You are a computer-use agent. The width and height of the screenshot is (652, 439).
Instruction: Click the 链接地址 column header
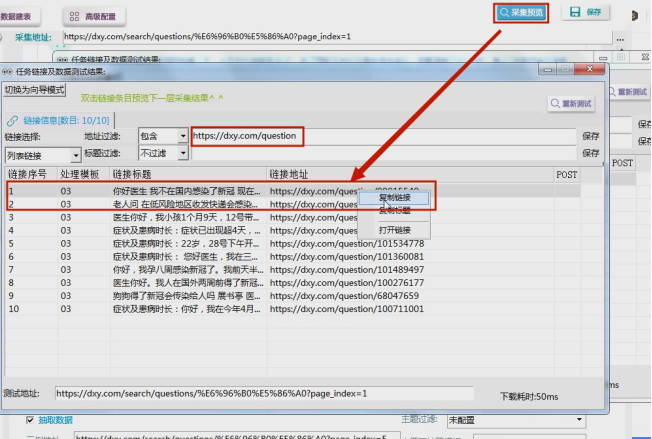(410, 174)
